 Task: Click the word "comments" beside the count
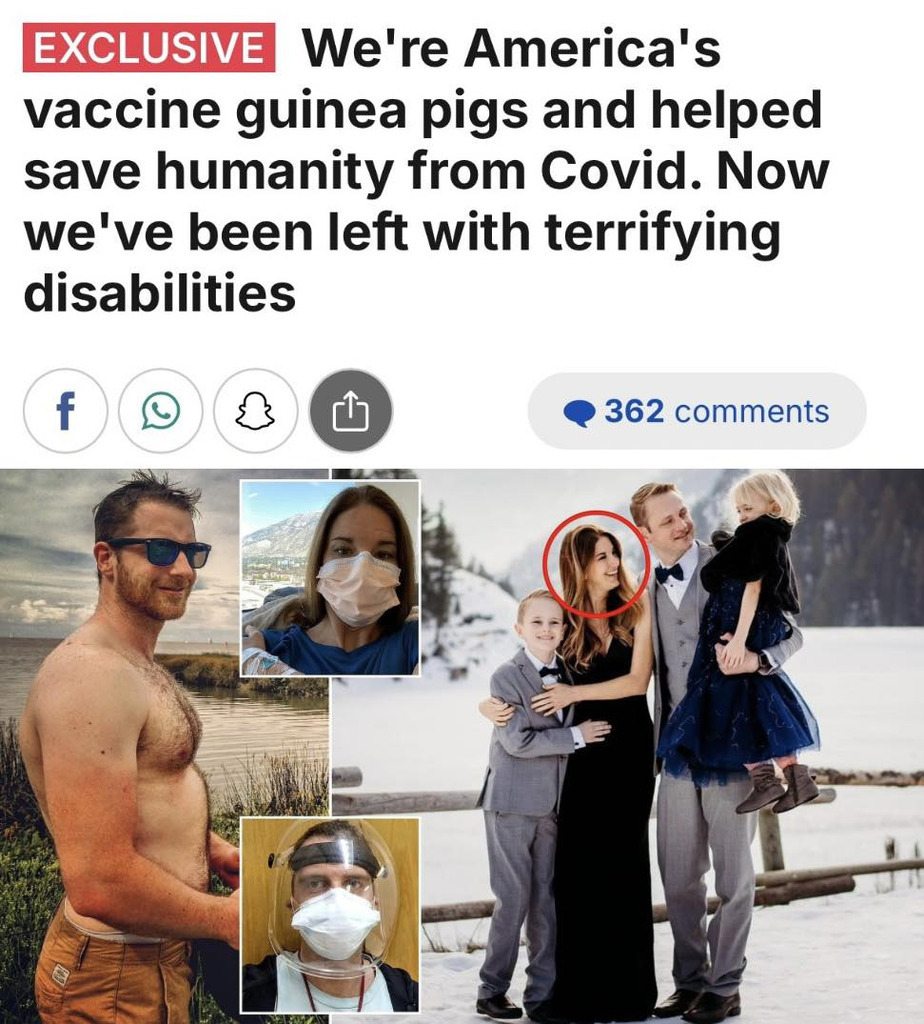tap(752, 411)
